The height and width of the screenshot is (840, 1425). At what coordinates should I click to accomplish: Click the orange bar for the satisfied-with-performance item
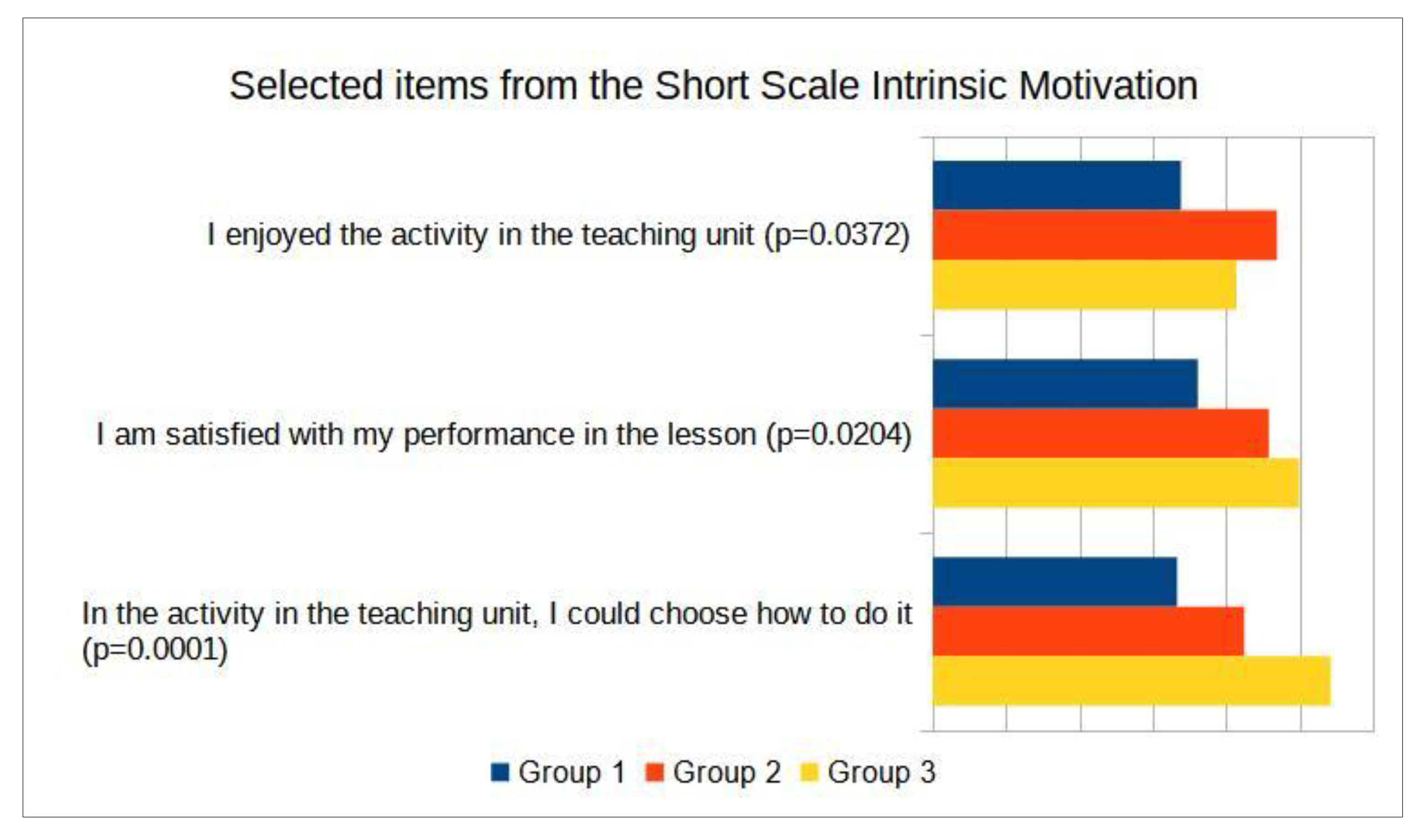[1101, 433]
